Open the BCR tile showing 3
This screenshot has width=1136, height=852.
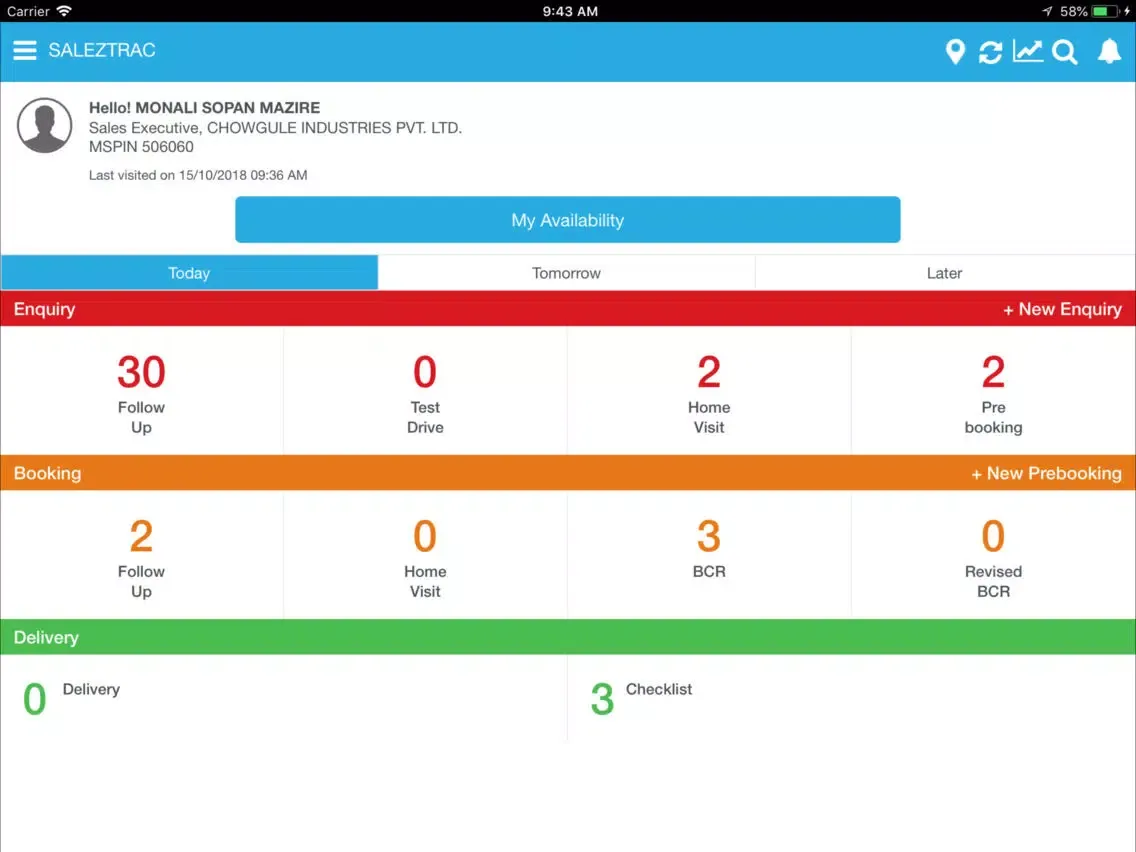(709, 556)
